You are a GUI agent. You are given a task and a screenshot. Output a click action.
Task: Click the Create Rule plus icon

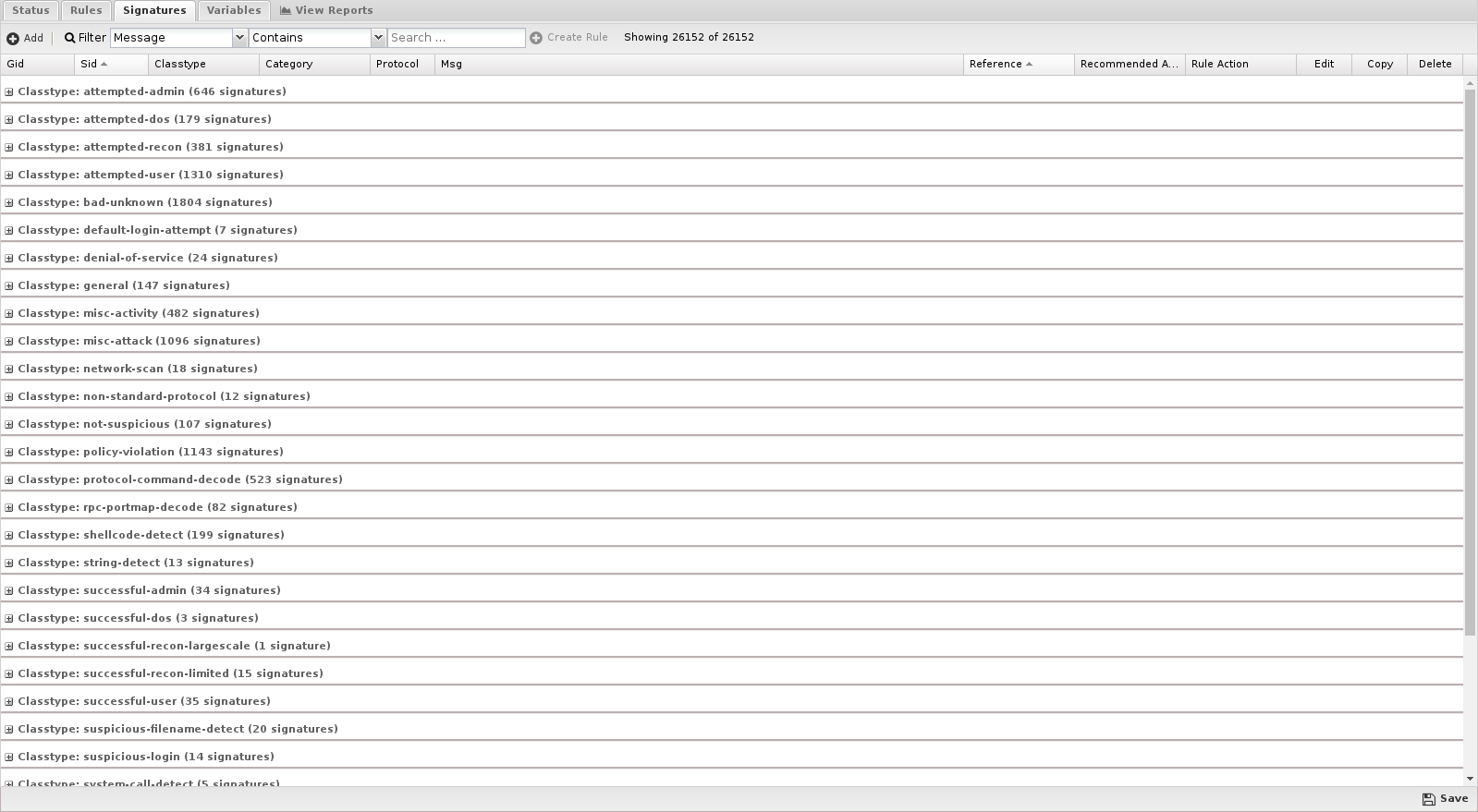[x=536, y=38]
